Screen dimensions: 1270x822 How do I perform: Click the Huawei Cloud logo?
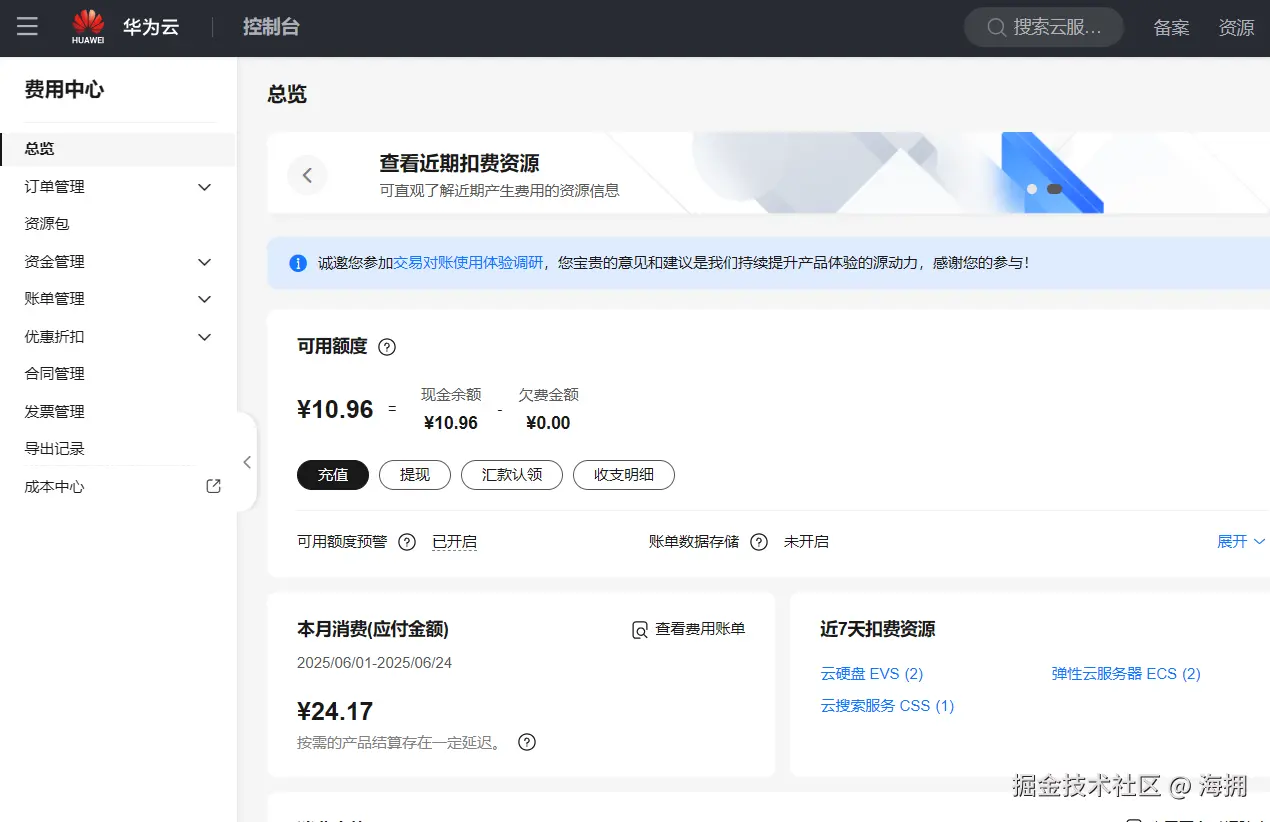(x=87, y=27)
